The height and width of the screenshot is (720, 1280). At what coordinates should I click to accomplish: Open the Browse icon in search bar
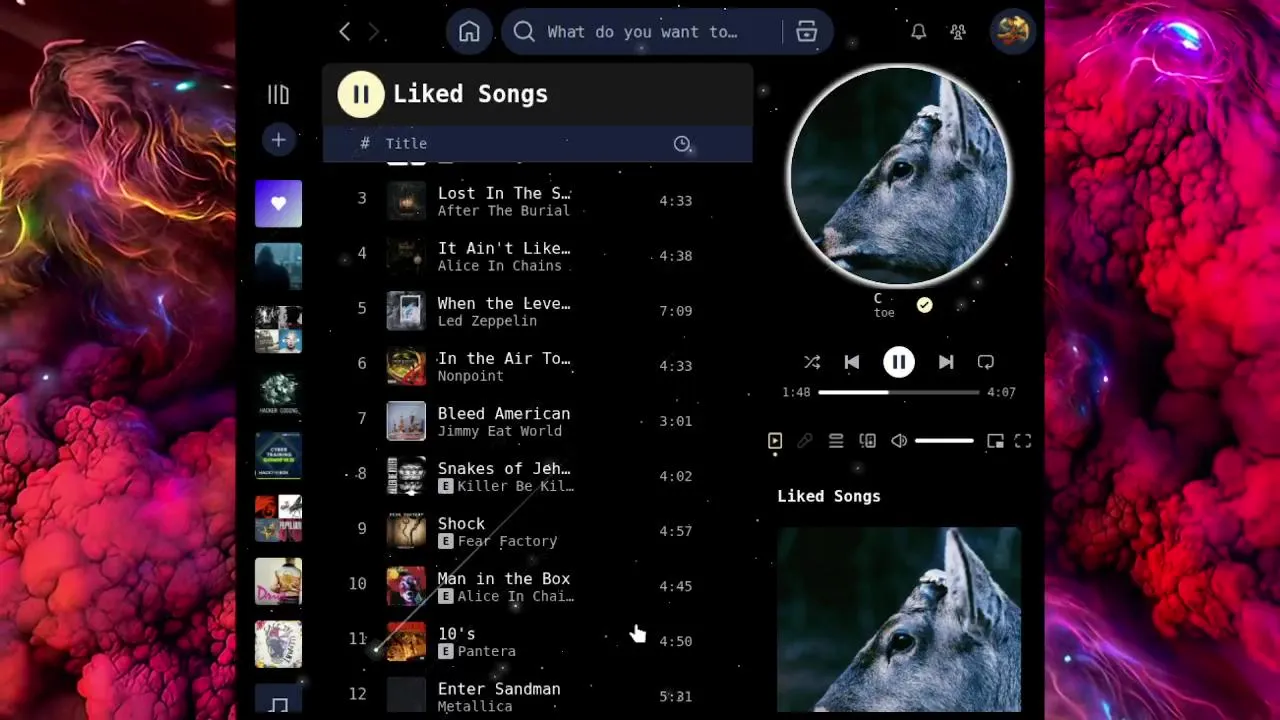tap(806, 32)
